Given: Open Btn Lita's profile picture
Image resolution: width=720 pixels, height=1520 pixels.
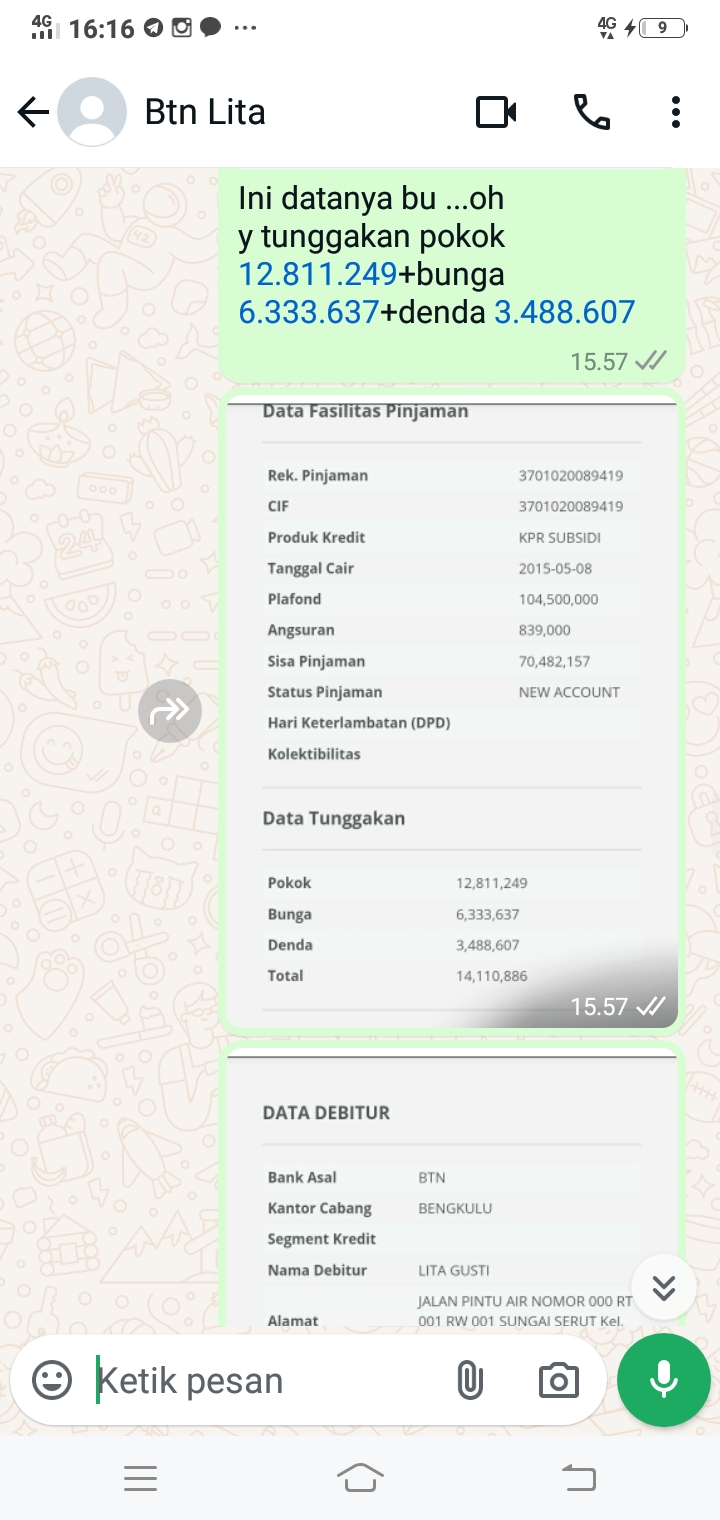Looking at the screenshot, I should [92, 112].
